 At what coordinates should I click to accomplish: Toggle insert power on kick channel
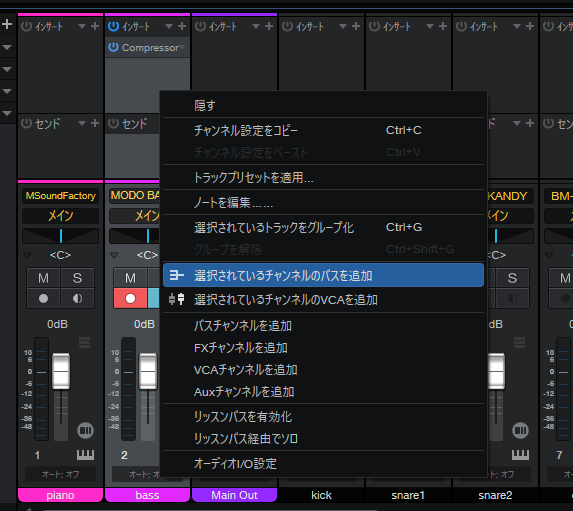287,26
